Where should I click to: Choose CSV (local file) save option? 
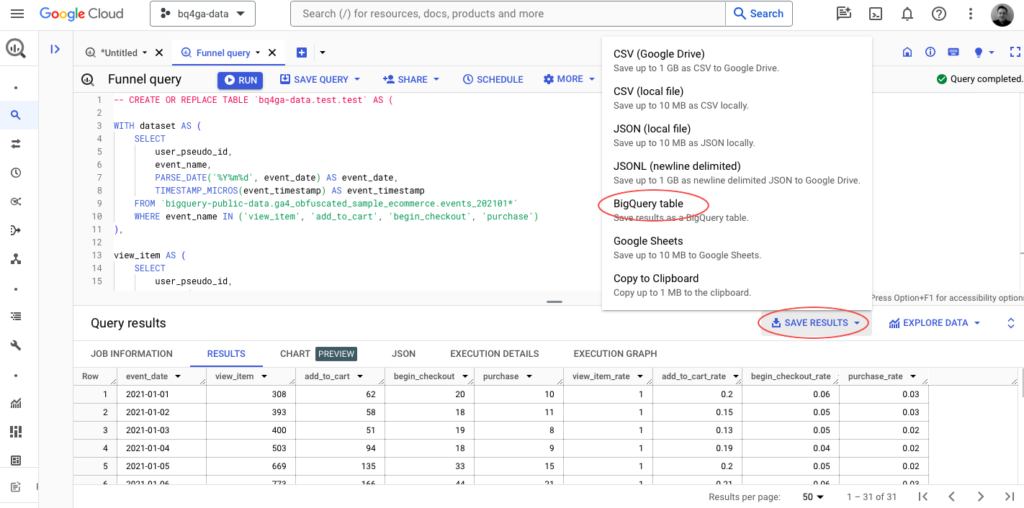737,97
